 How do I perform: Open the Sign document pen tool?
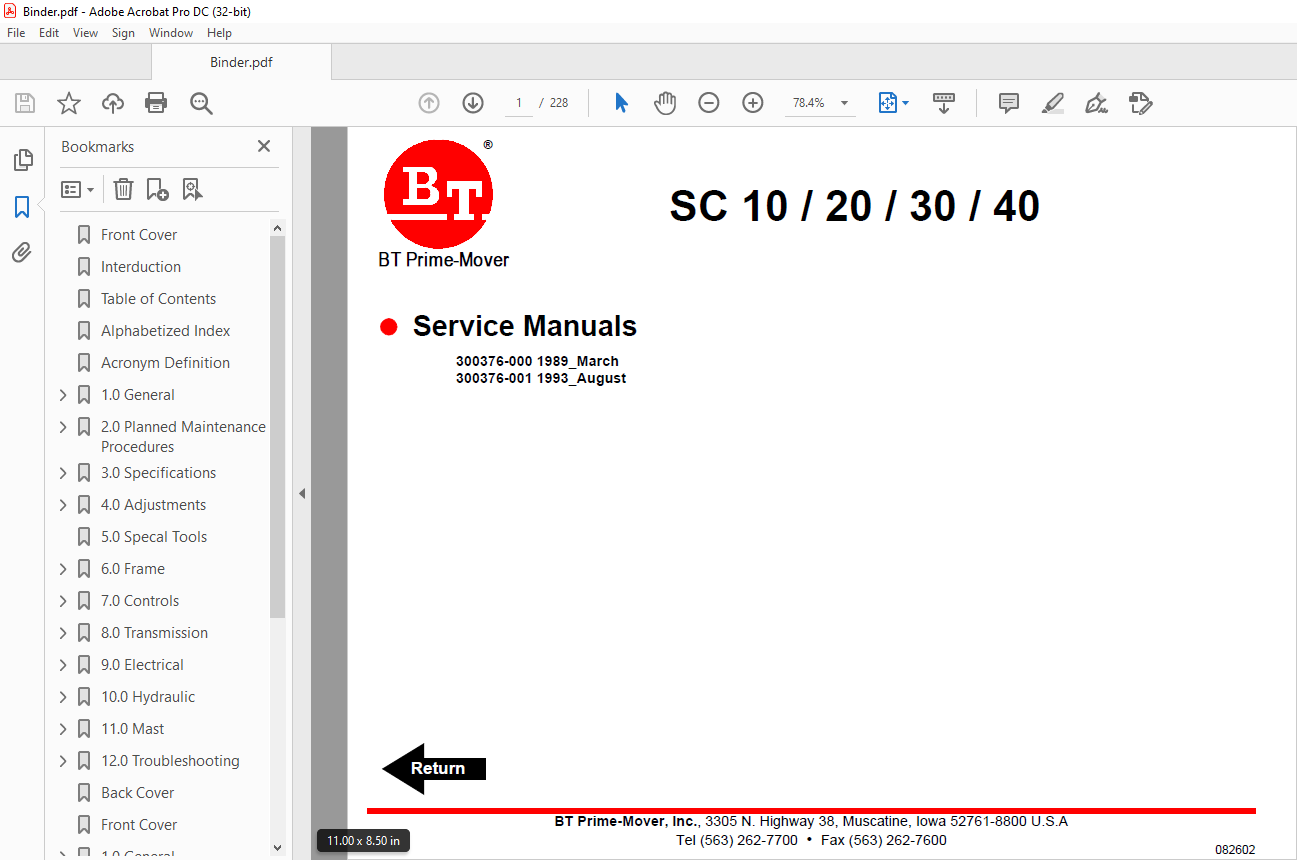click(1097, 103)
